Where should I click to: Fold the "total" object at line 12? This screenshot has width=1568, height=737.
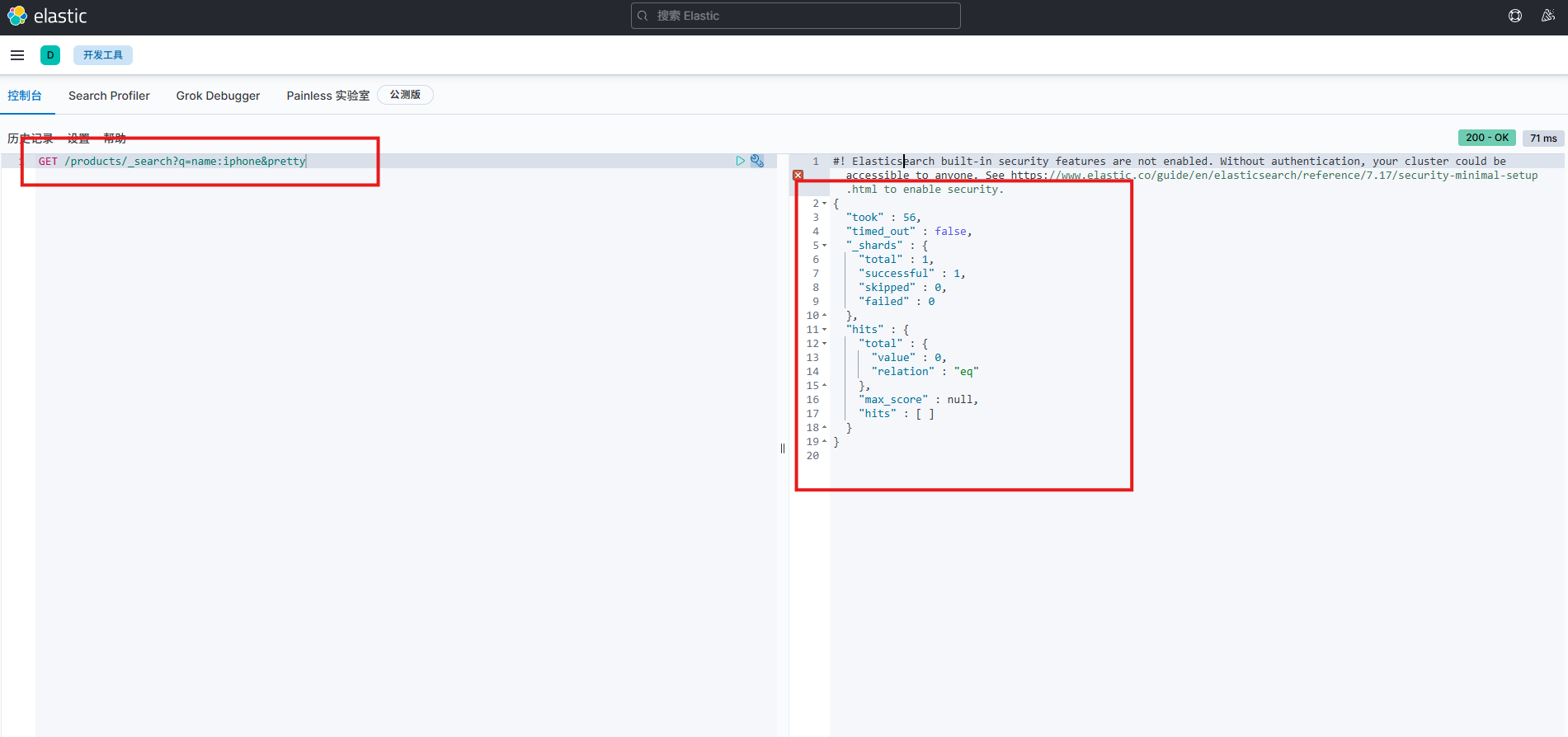click(824, 344)
